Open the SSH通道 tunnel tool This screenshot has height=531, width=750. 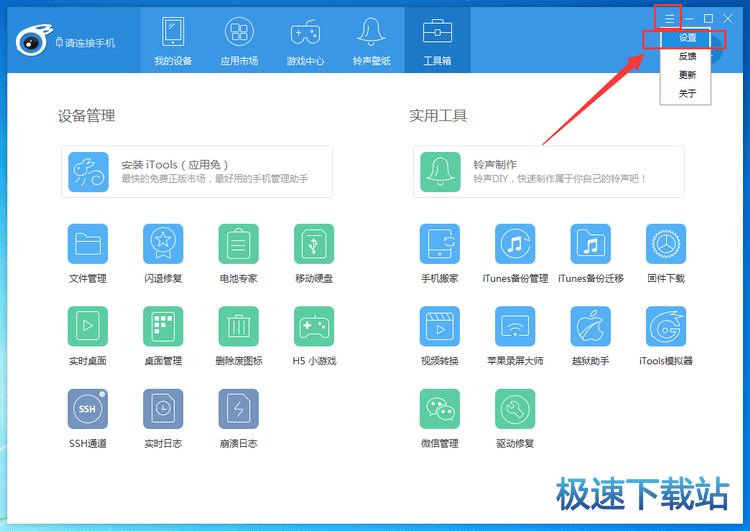(88, 409)
